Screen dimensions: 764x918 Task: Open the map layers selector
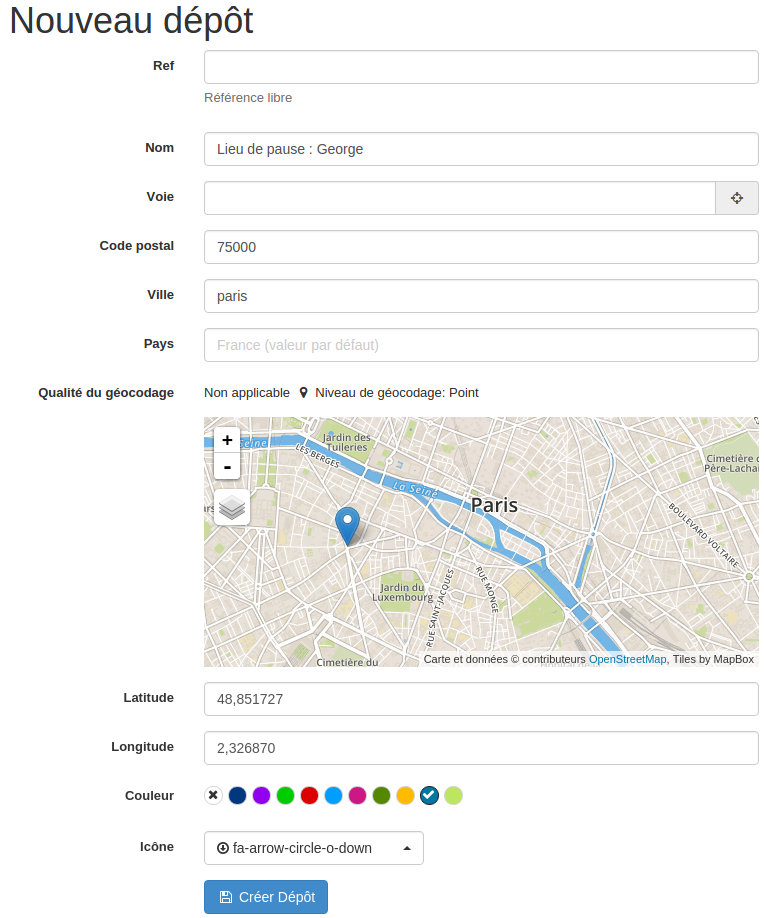click(x=232, y=507)
